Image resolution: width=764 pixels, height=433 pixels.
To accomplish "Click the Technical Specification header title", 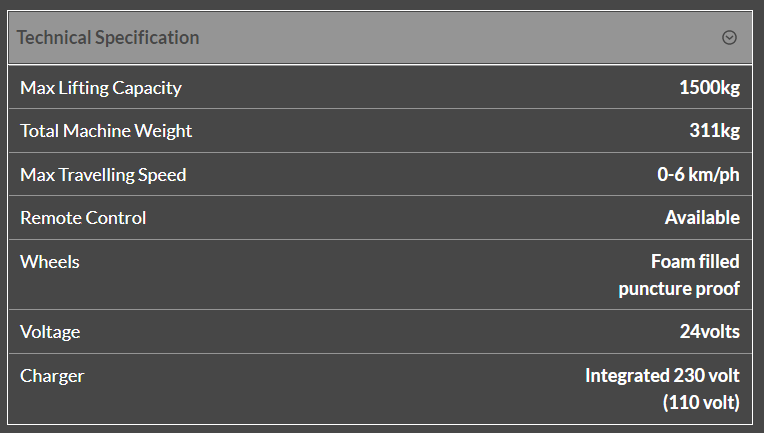I will click(108, 38).
